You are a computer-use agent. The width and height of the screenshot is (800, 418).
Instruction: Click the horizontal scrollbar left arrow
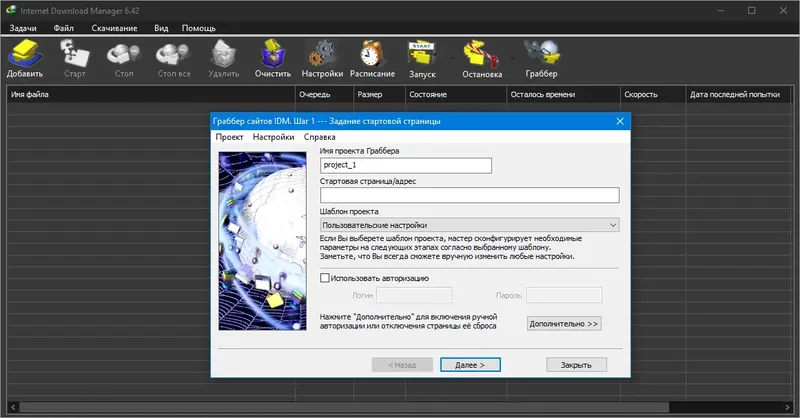pos(13,407)
